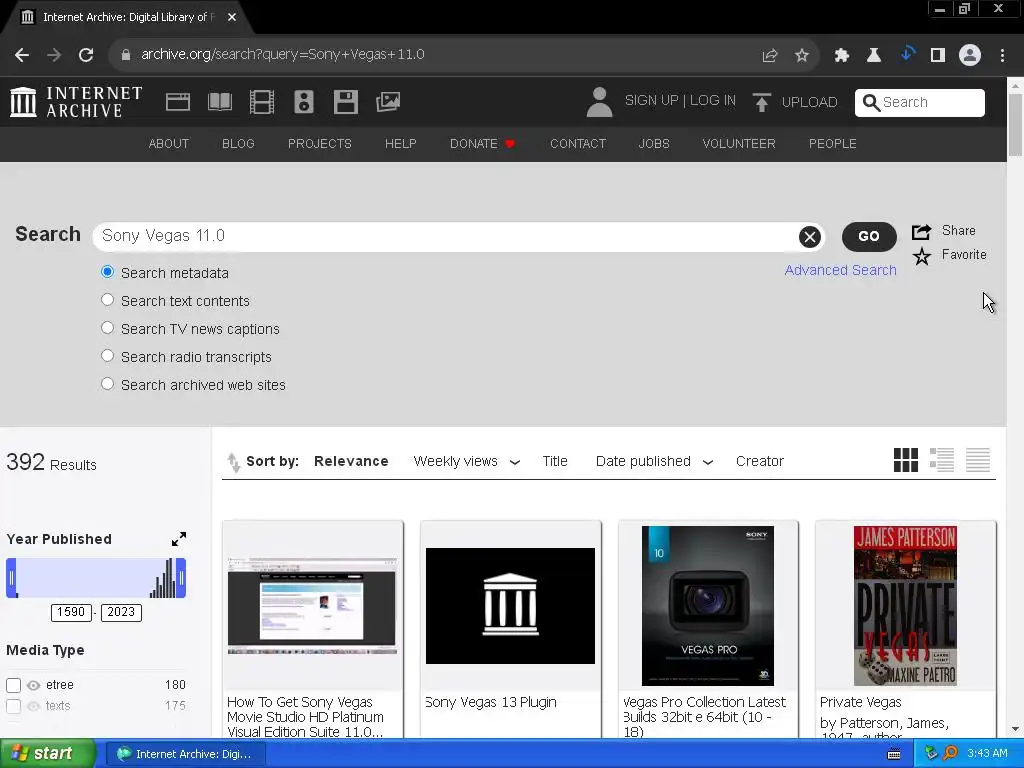Sort results by Creator
Image resolution: width=1024 pixels, height=768 pixels.
(x=760, y=462)
